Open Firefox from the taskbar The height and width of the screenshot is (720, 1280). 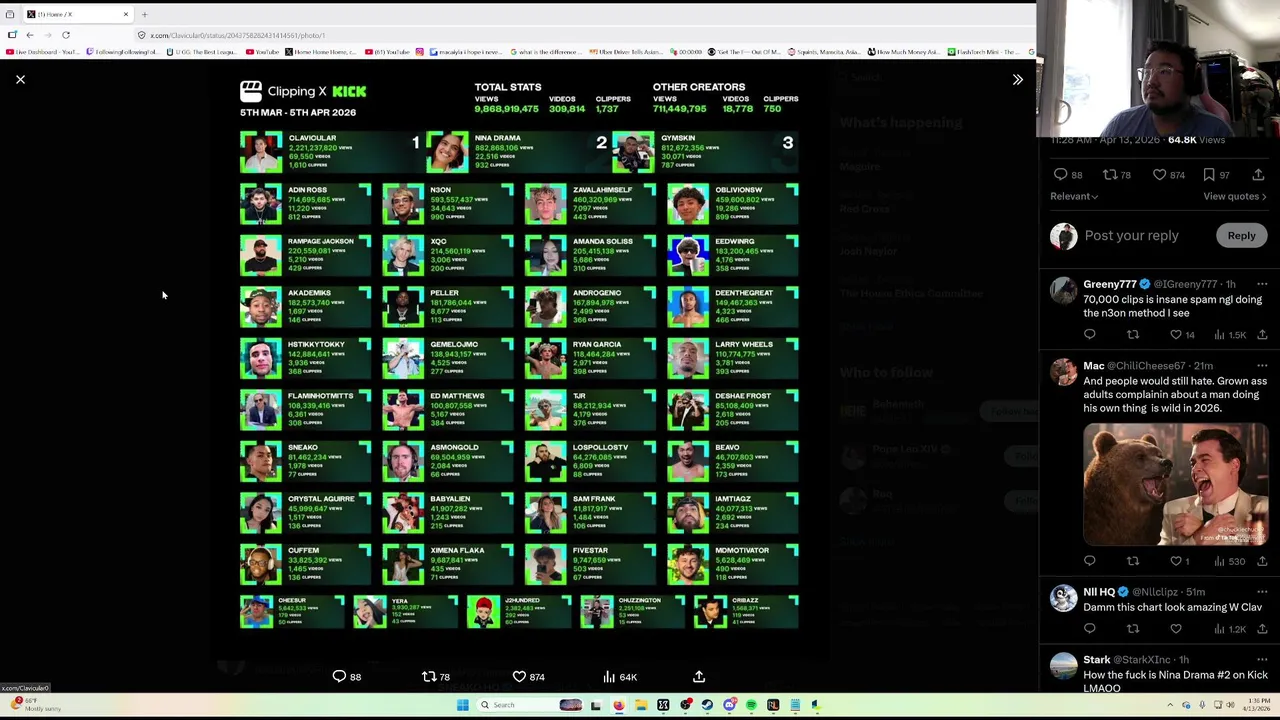point(619,705)
